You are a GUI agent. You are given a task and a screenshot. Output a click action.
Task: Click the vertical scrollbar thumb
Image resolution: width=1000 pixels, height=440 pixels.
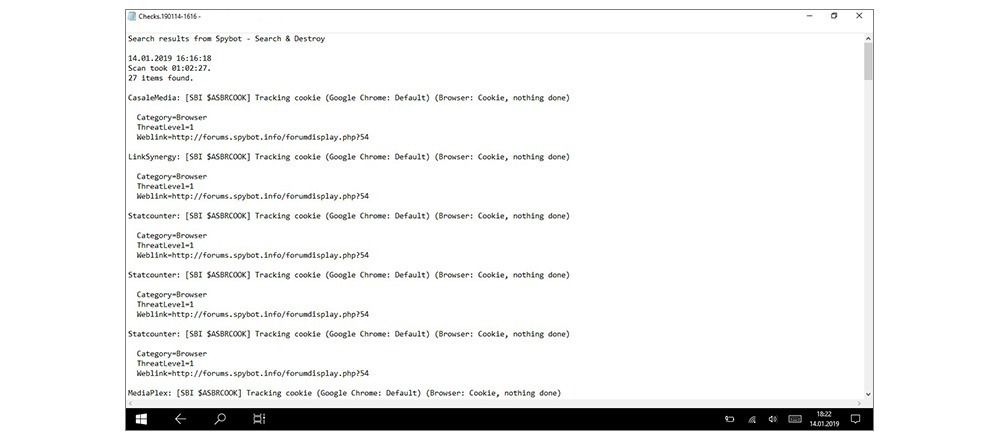coord(868,62)
